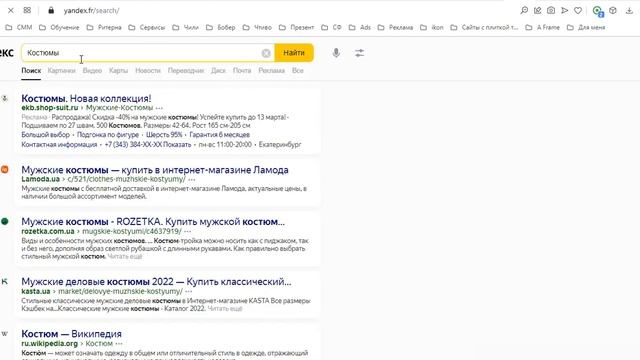Viewport: 640px width, 360px height.
Task: Open the Все services tab
Action: coord(298,71)
